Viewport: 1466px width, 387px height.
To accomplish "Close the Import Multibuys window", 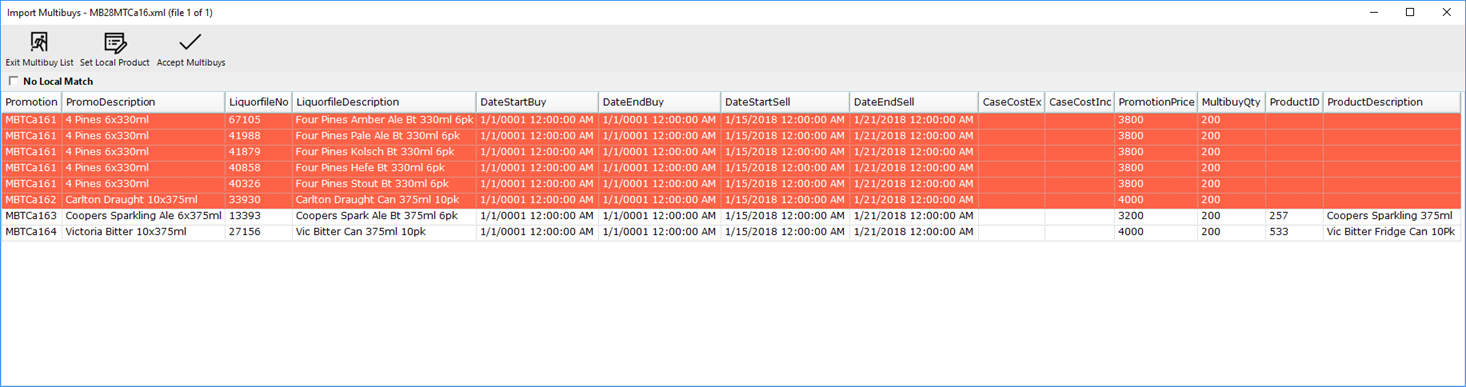I will click(x=1447, y=12).
